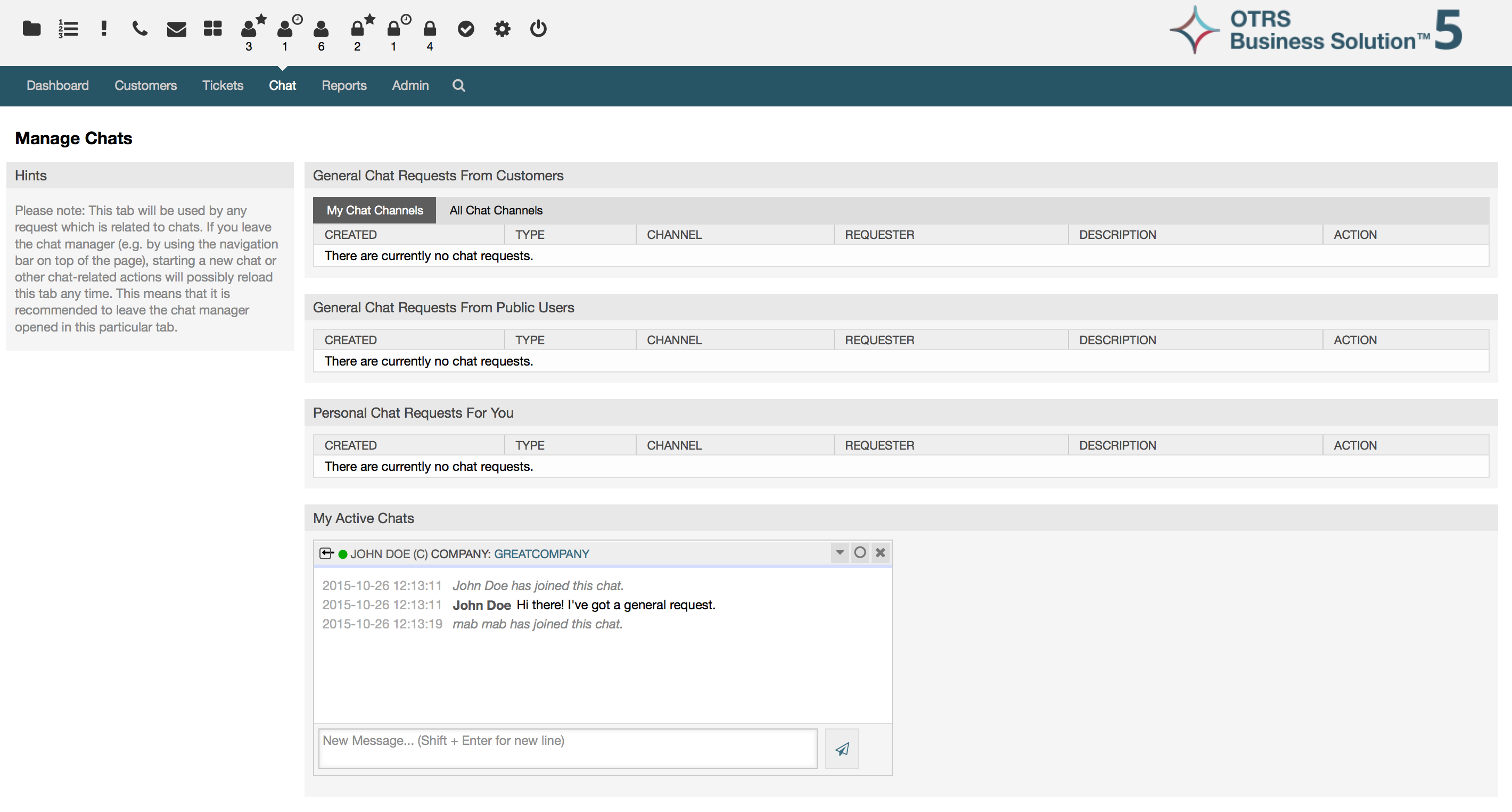Open the Tickets navigation menu
Image resolution: width=1512 pixels, height=812 pixels.
(x=223, y=86)
